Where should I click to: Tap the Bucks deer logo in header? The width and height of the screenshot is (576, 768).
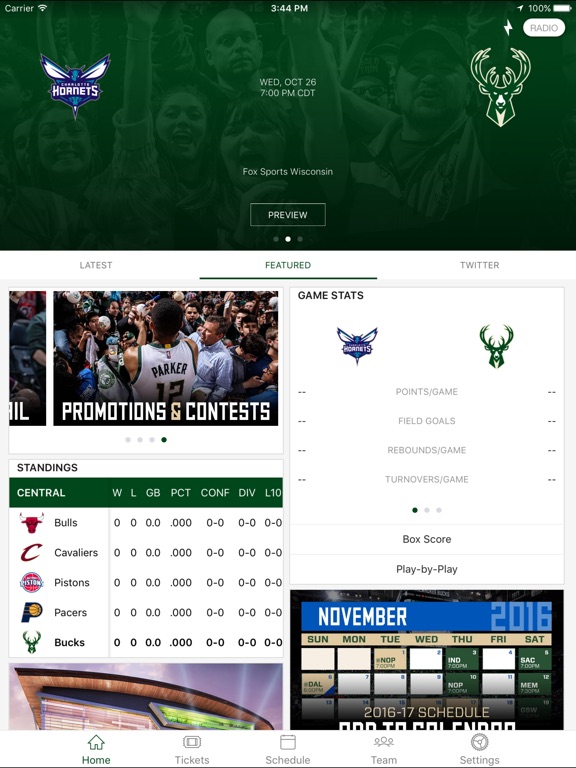pos(500,87)
